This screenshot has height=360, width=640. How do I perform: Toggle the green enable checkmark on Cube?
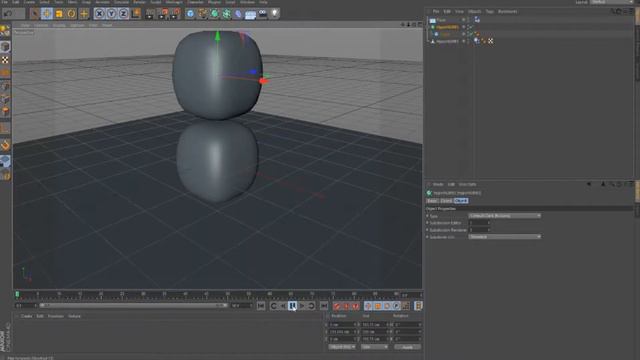click(x=470, y=34)
